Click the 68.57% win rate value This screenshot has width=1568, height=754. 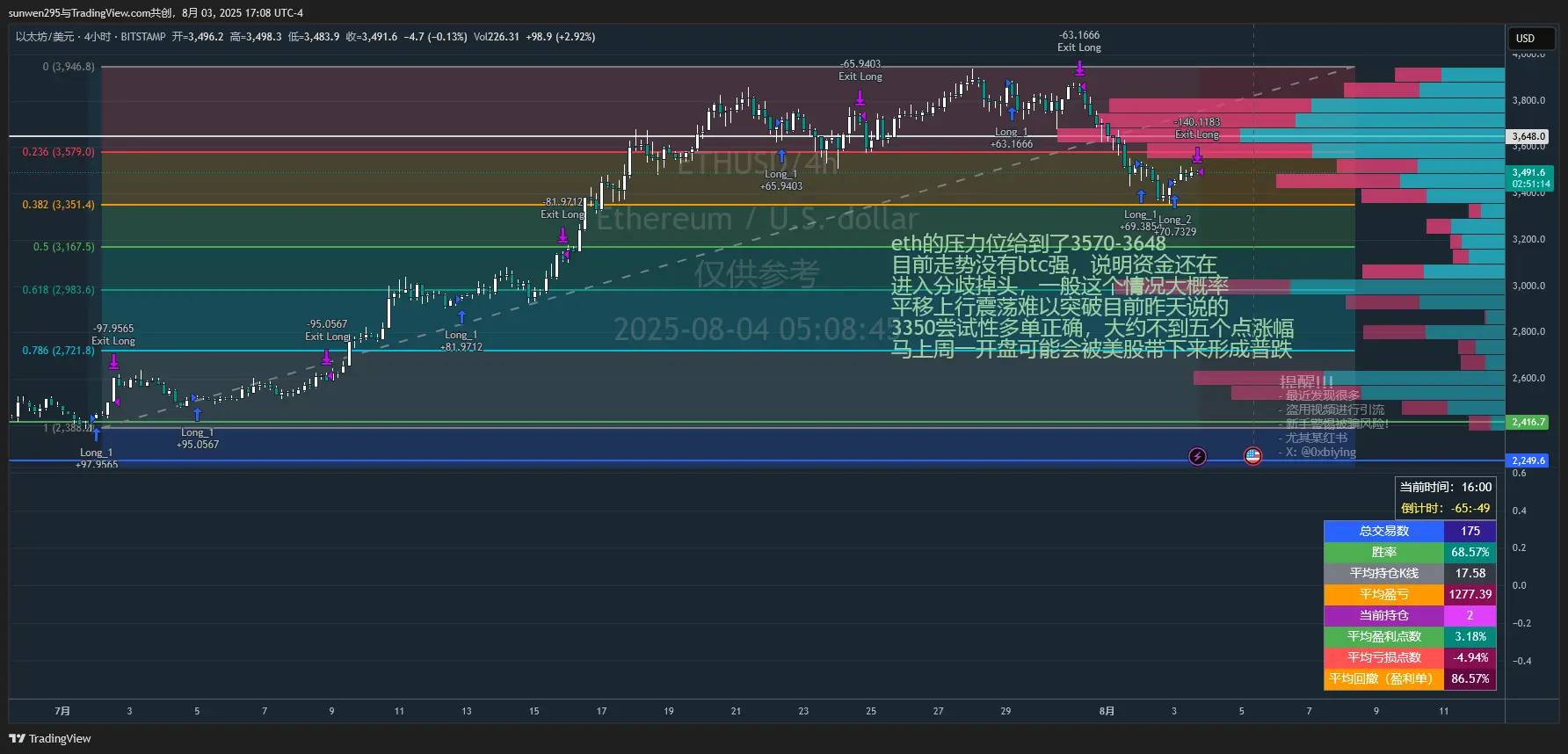pyautogui.click(x=1470, y=552)
